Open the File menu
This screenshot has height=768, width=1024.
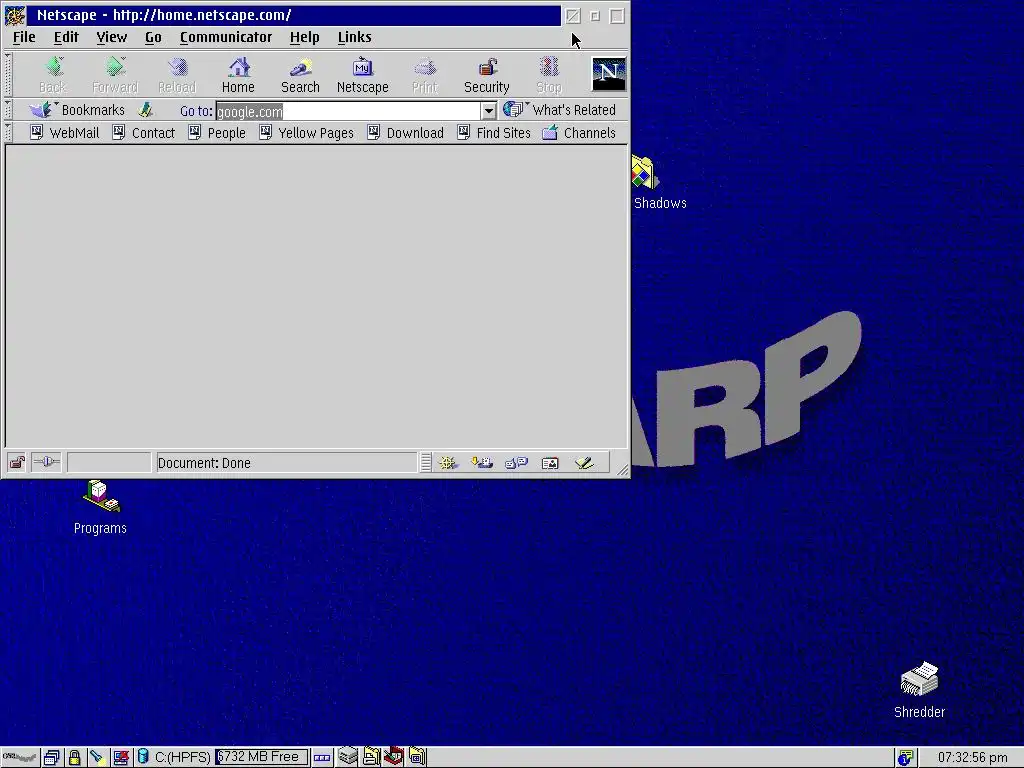click(24, 37)
